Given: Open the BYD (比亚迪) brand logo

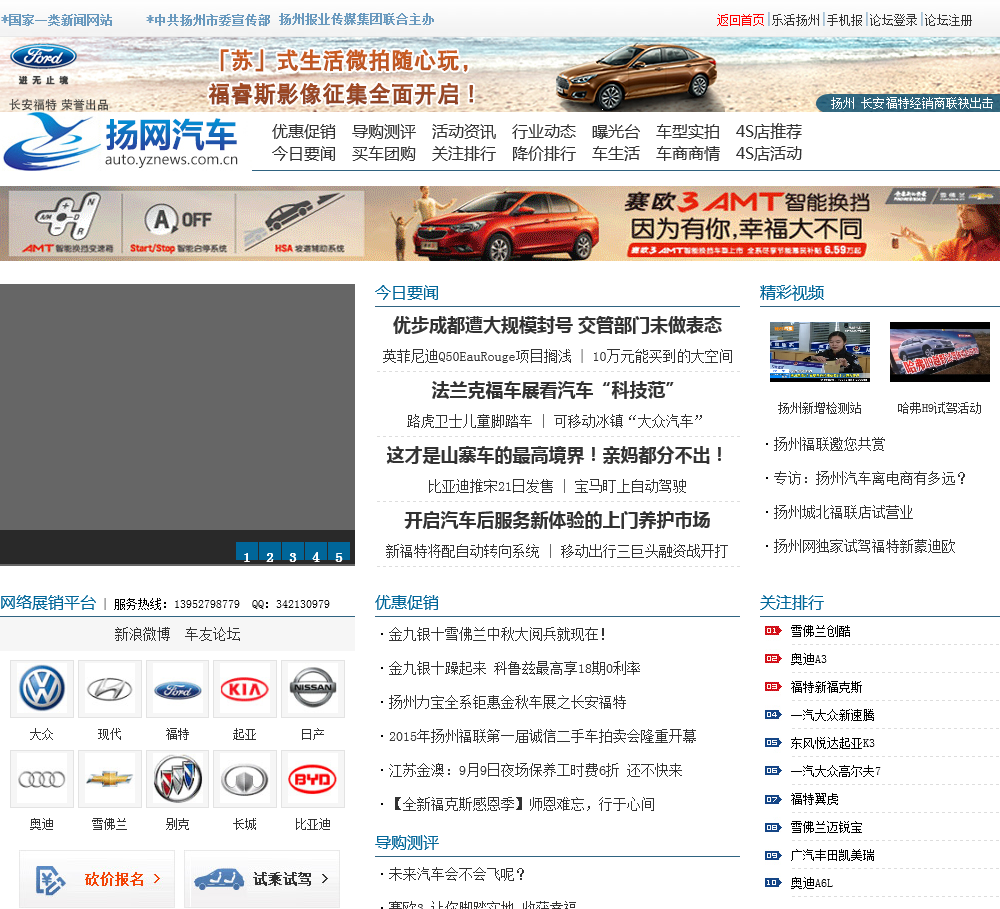Looking at the screenshot, I should point(312,779).
